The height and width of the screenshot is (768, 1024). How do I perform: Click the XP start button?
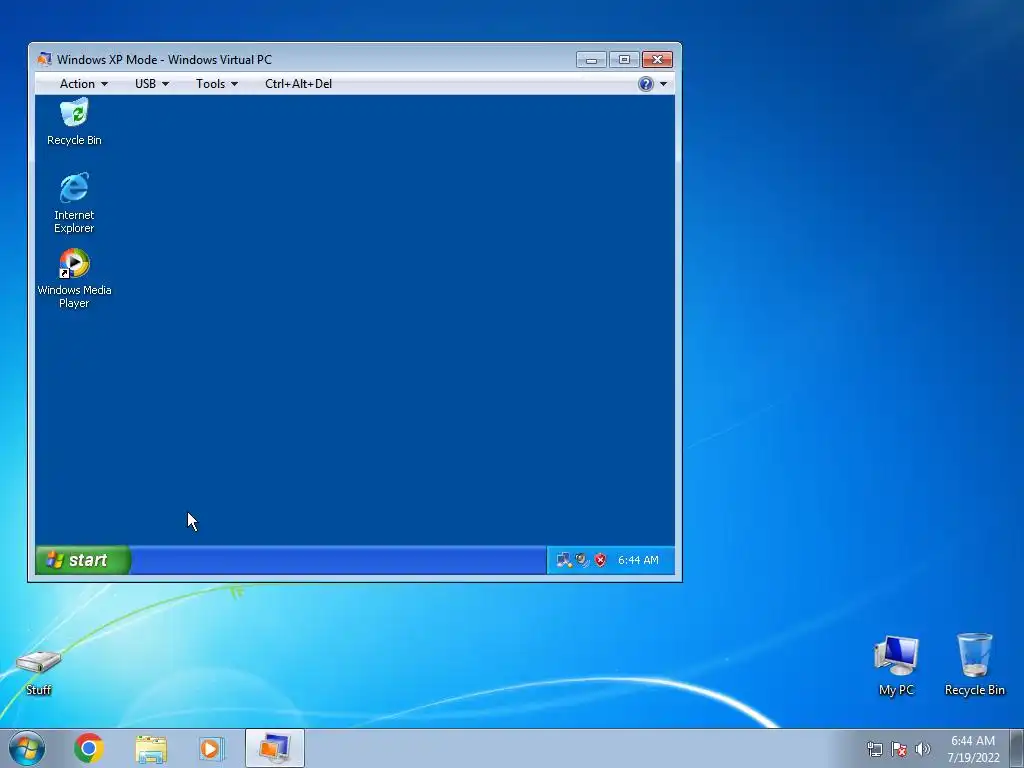pos(83,560)
